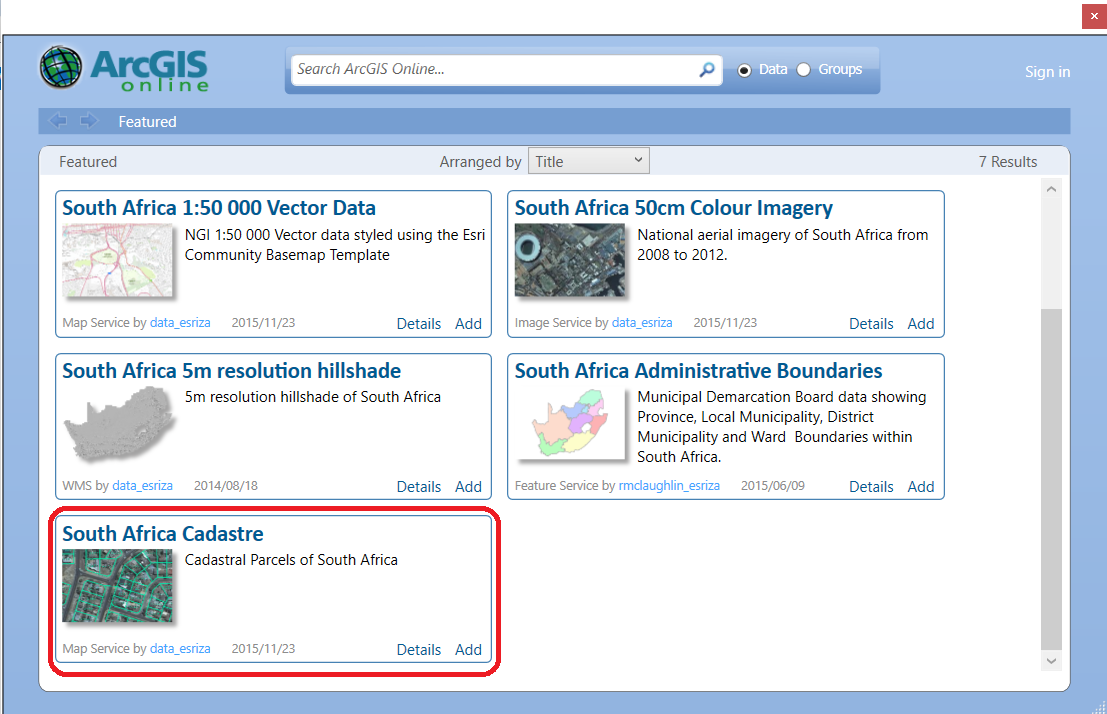The image size is (1107, 714).
Task: Open Details for South Africa Administrative Boundaries
Action: tap(870, 487)
